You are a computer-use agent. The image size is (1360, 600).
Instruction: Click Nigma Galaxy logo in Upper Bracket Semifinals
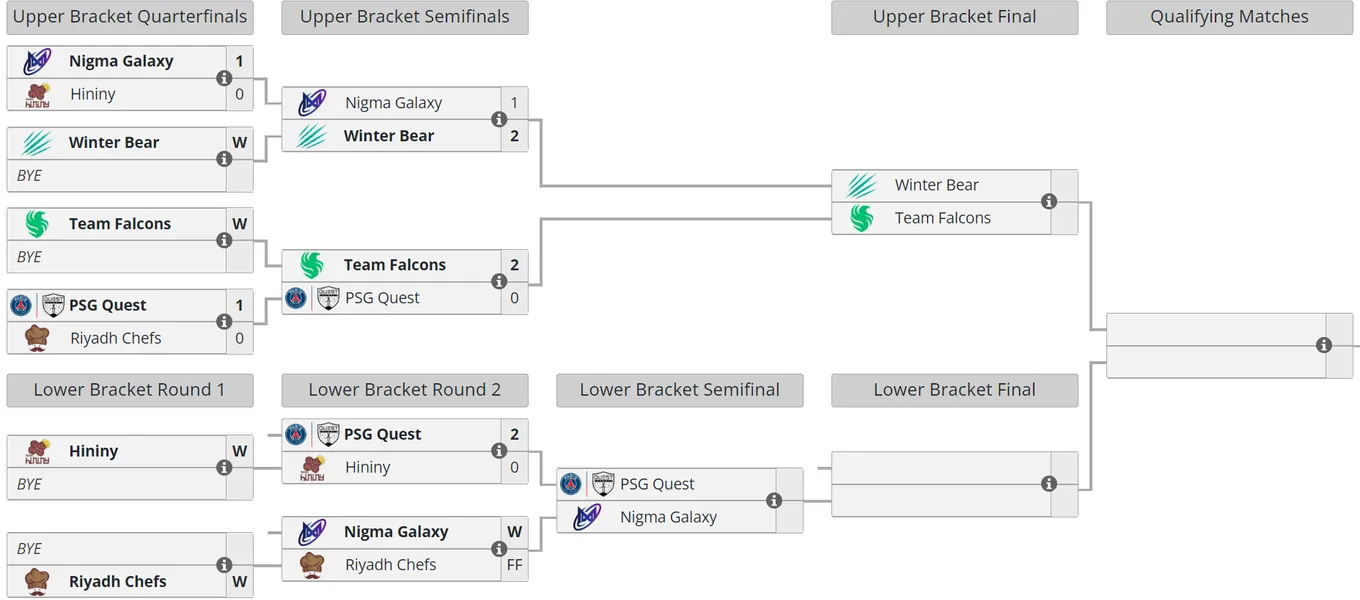tap(312, 103)
